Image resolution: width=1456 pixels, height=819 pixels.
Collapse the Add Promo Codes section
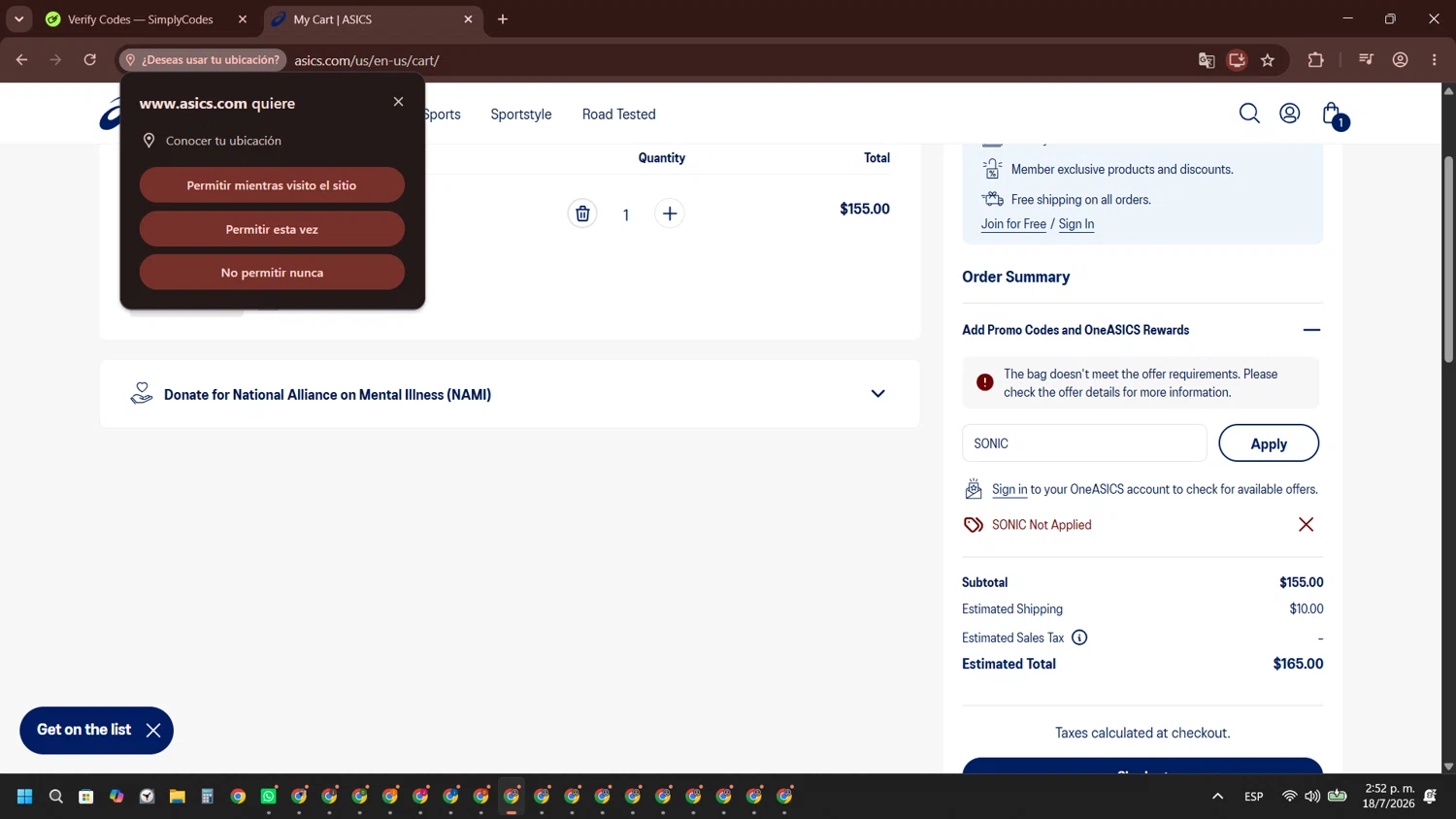1311,330
